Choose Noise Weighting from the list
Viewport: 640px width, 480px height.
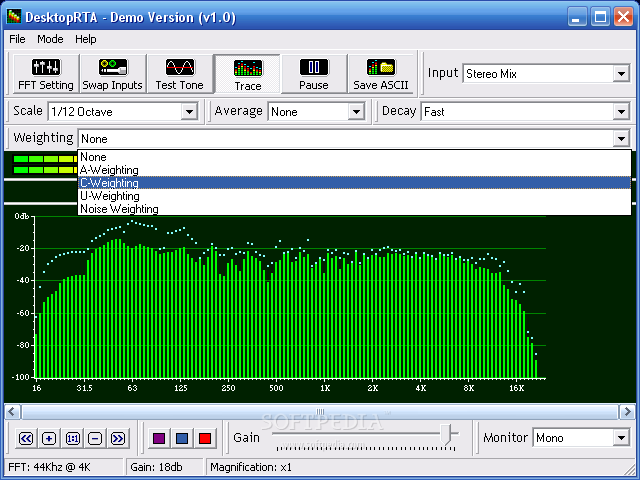[354, 209]
